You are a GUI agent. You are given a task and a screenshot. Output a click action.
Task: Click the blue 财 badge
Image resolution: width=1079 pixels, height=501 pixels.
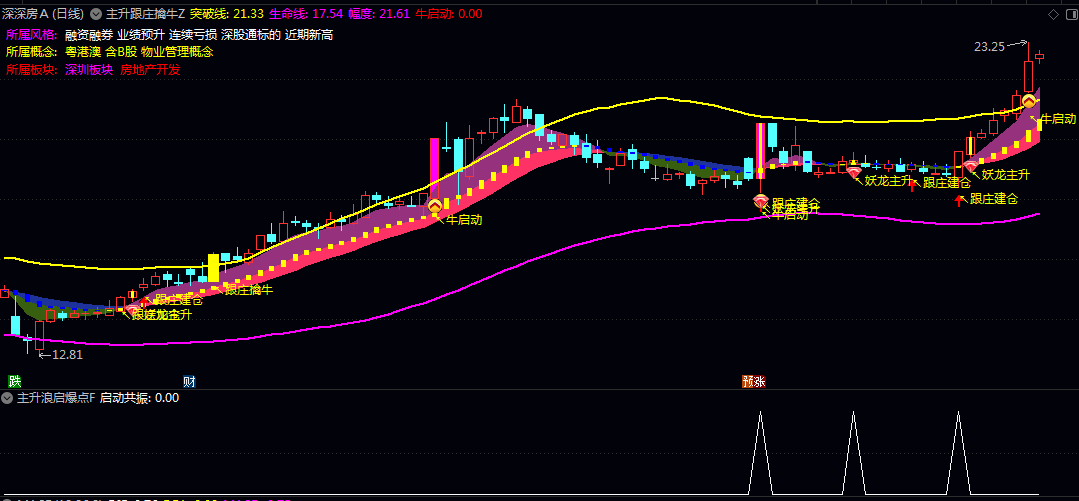(x=189, y=381)
